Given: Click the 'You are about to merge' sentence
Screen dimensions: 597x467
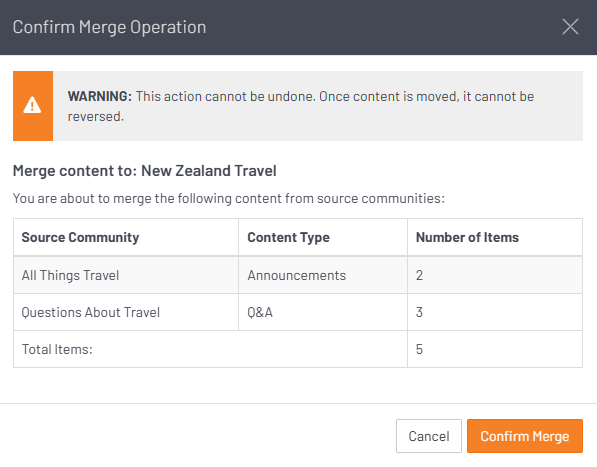Looking at the screenshot, I should coord(229,198).
